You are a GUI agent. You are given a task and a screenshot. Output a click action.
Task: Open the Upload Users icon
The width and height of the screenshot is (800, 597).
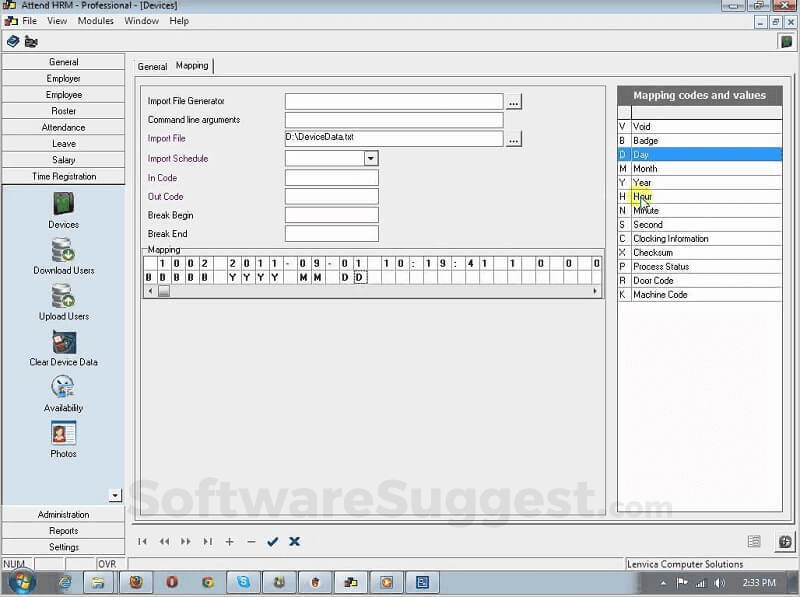[x=63, y=296]
